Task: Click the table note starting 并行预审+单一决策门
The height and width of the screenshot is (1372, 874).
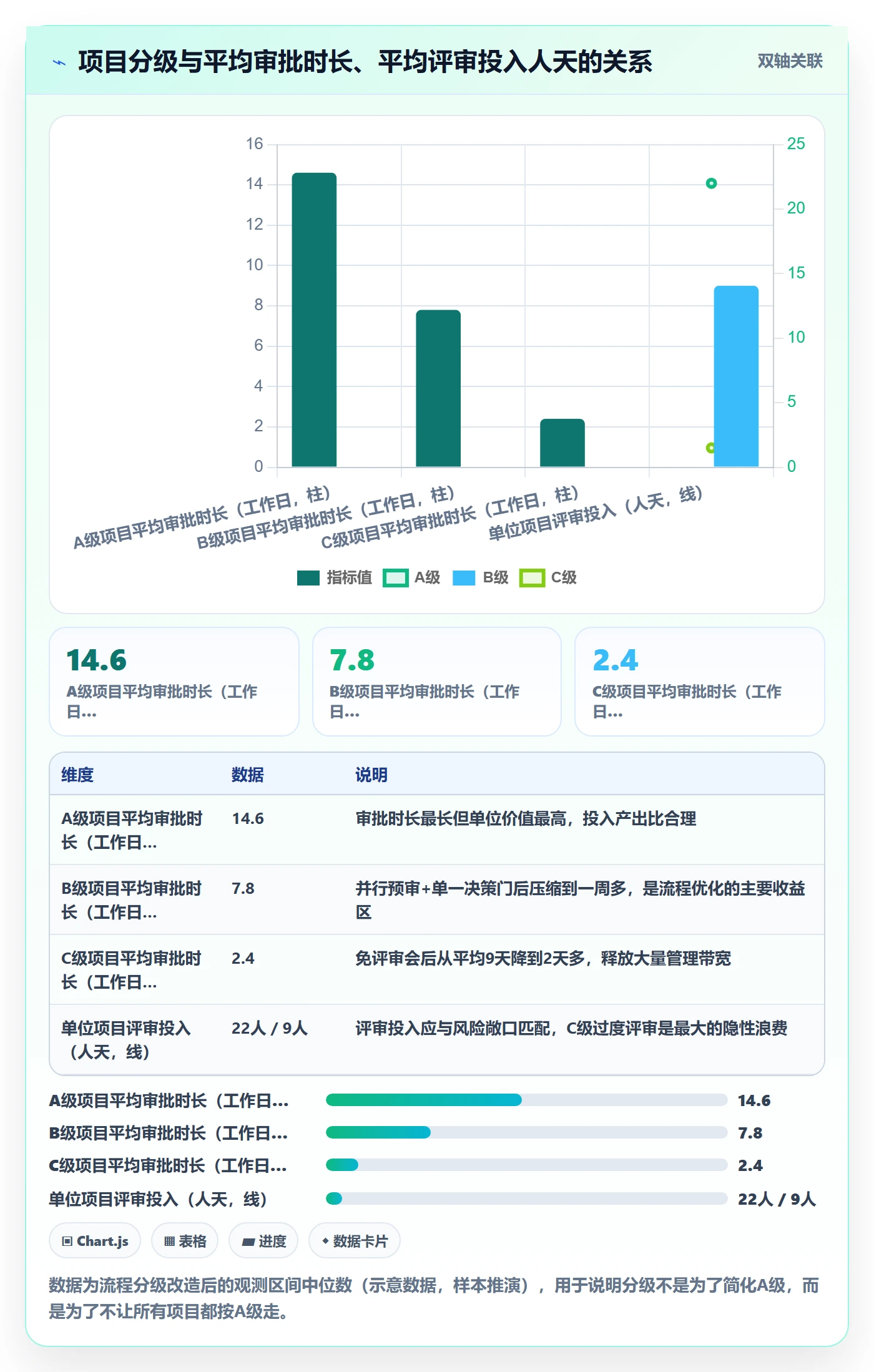Action: (580, 900)
